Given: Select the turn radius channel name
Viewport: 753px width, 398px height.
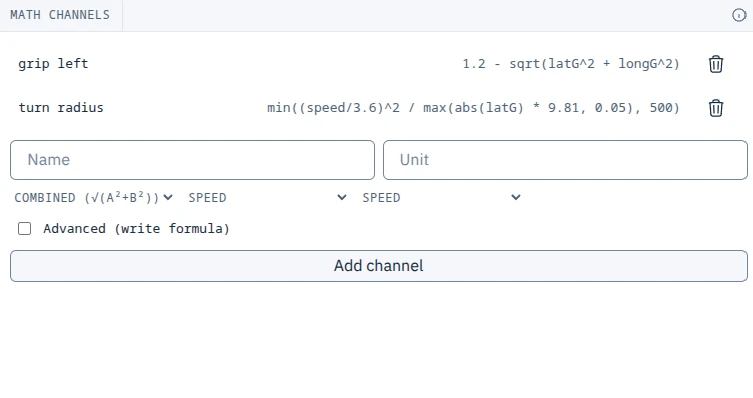Looking at the screenshot, I should 61,108.
